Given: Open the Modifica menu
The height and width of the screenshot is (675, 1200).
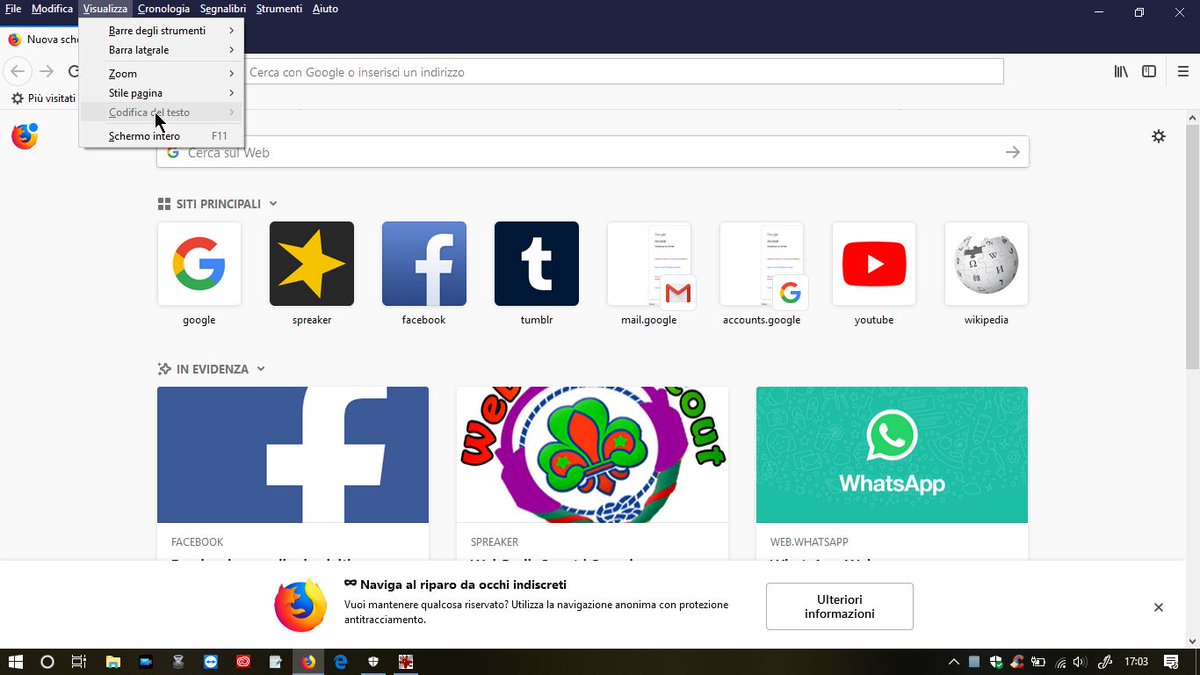Looking at the screenshot, I should click(x=52, y=9).
